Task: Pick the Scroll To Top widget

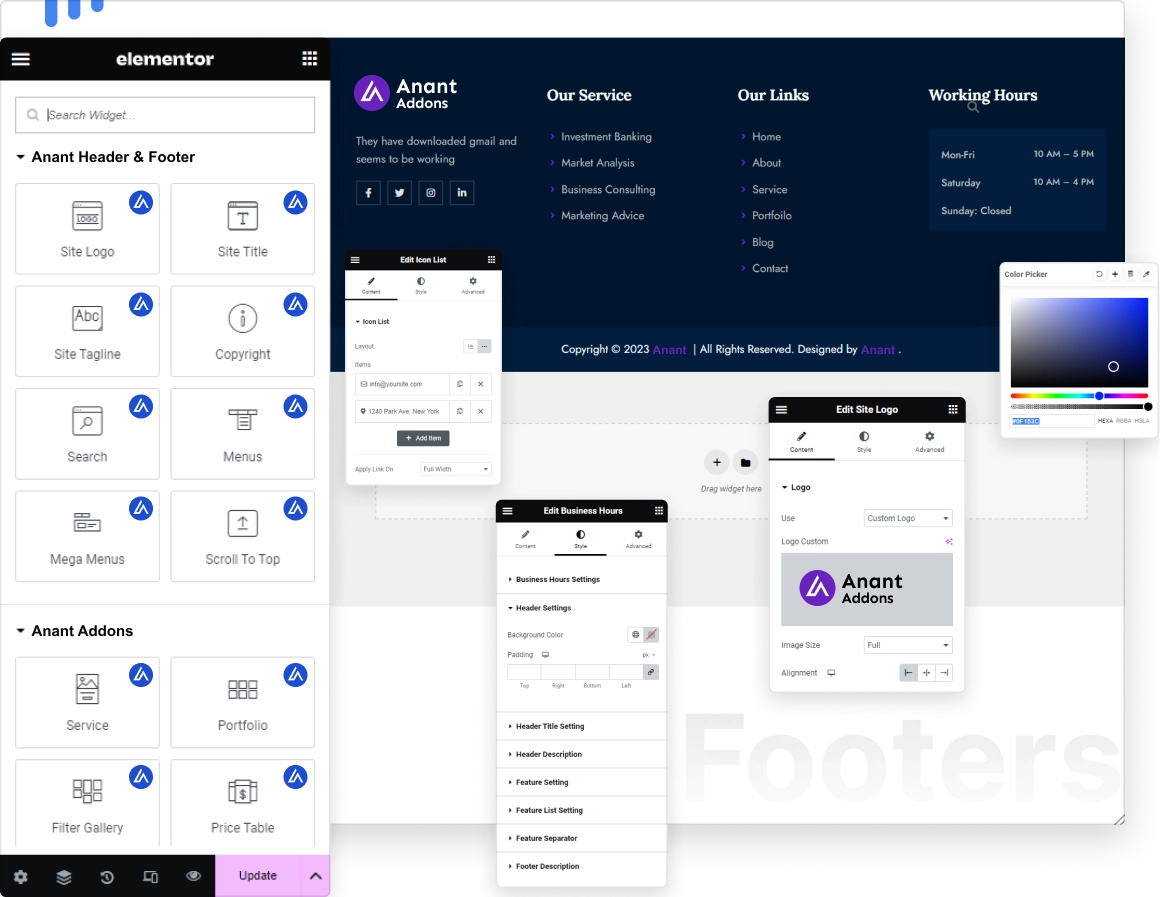Action: tap(243, 536)
